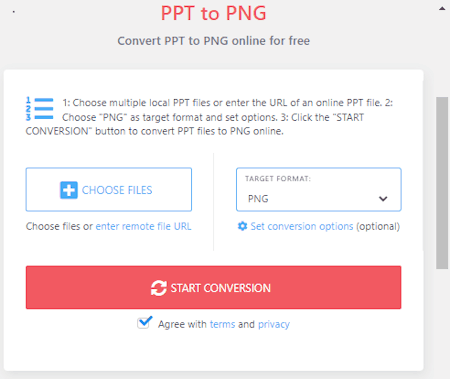Start the conversion with the red button
450x379 pixels.
click(x=213, y=287)
